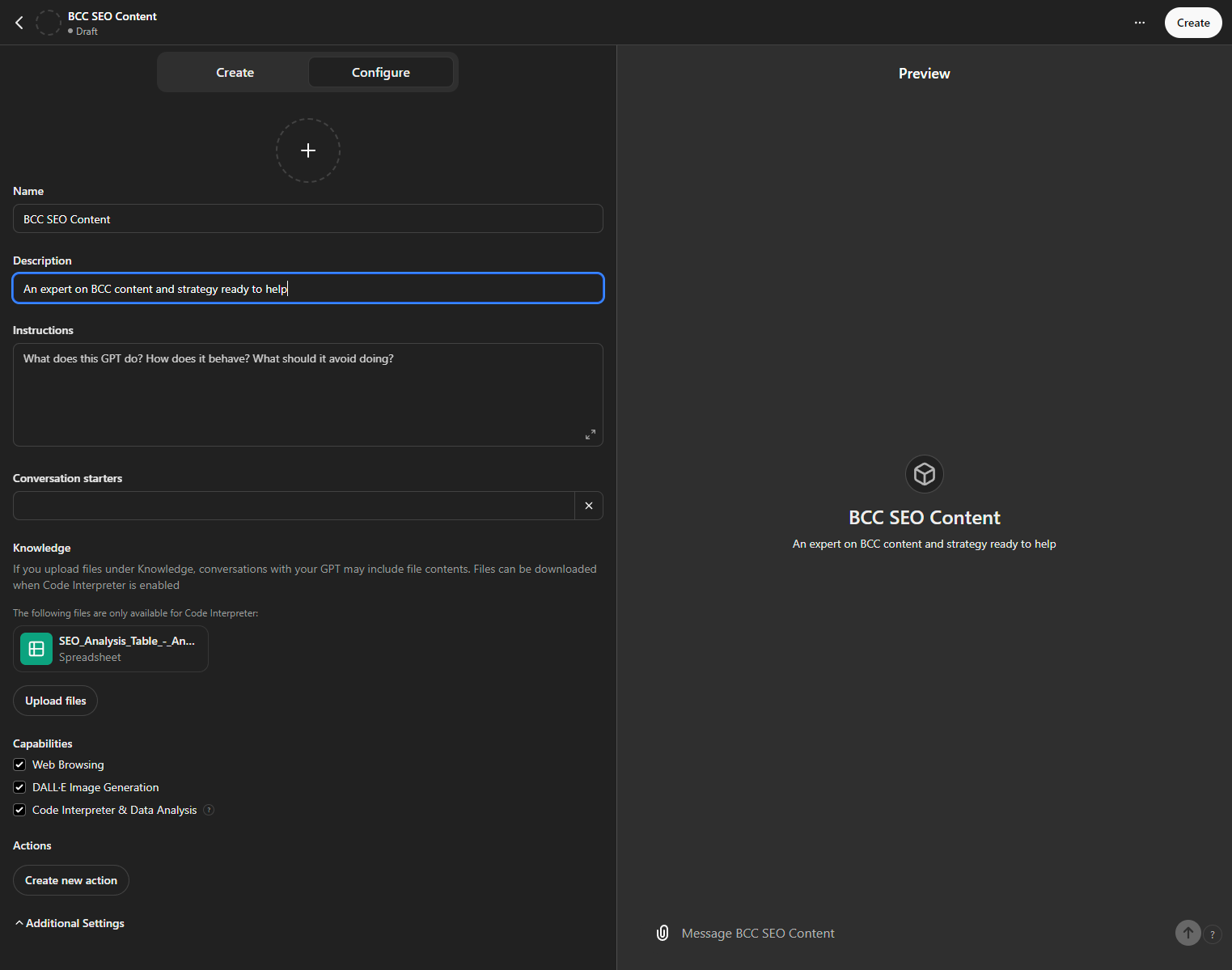Screen dimensions: 1232x970
Task: Open the help question mark button
Action: (1213, 934)
